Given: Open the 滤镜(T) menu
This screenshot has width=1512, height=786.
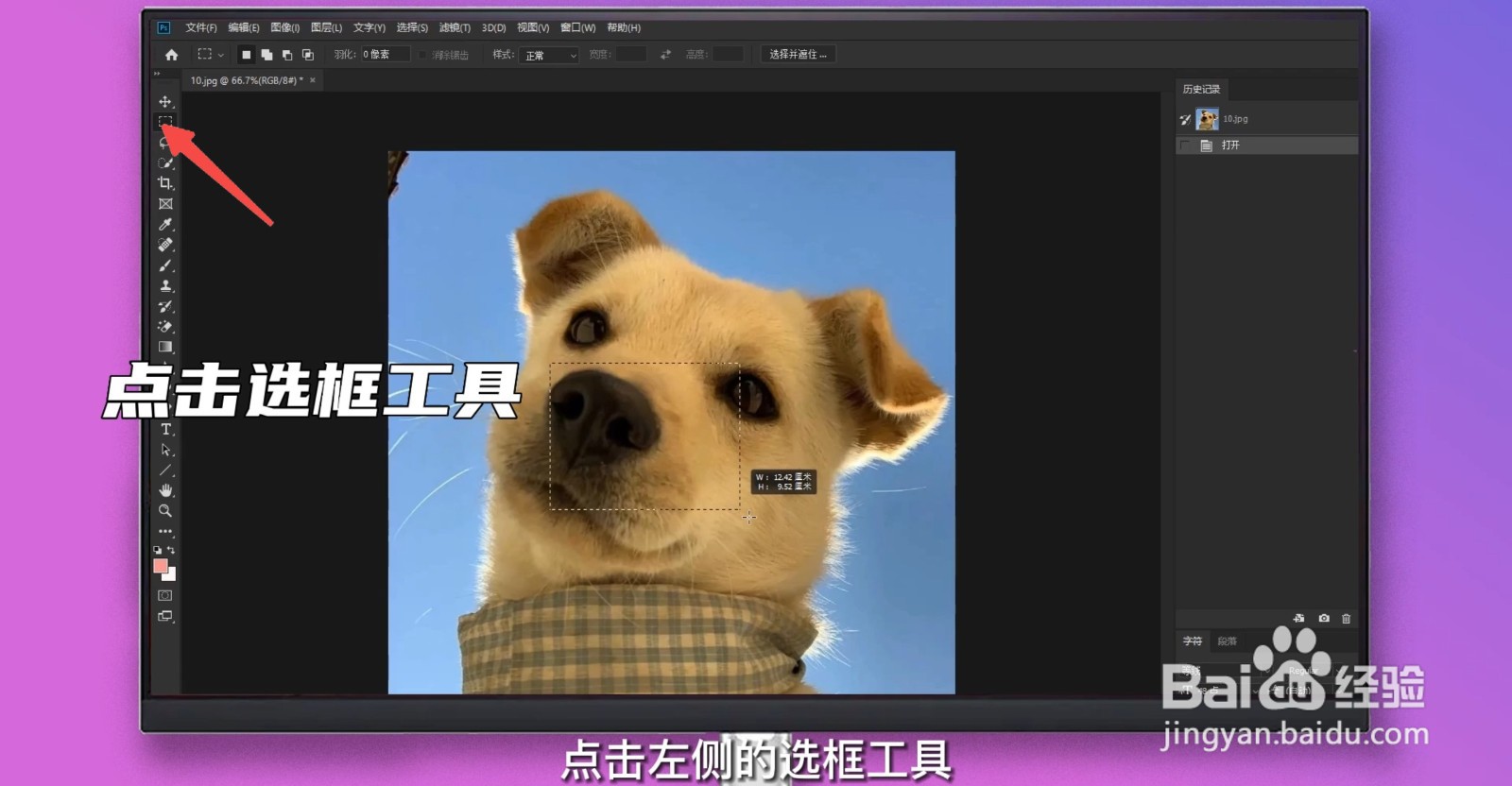Looking at the screenshot, I should coord(455,28).
